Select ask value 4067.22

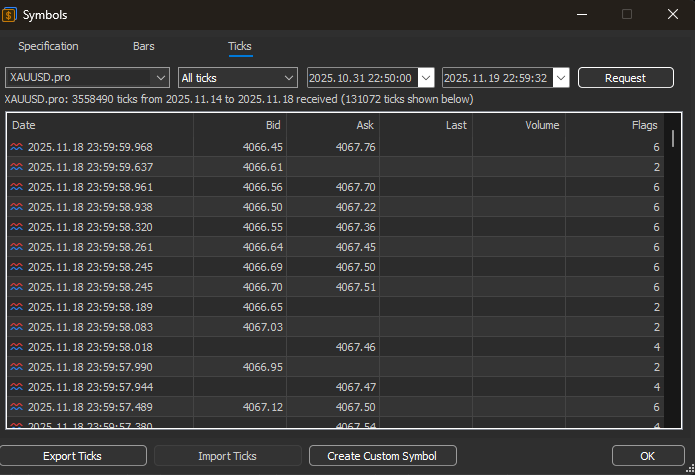tap(355, 207)
